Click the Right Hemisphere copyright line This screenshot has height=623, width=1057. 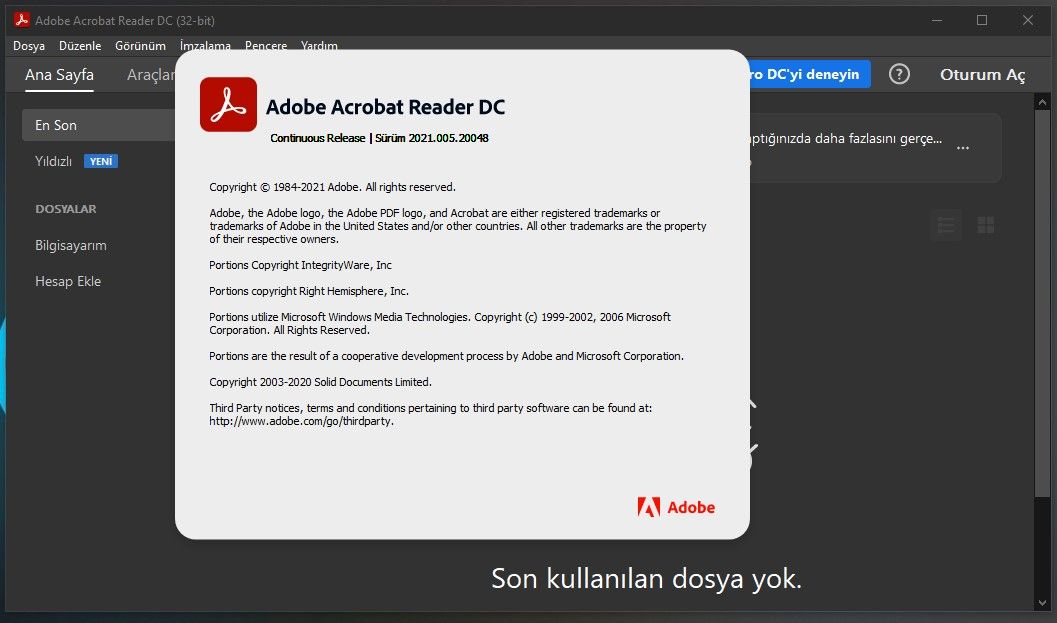click(x=309, y=291)
